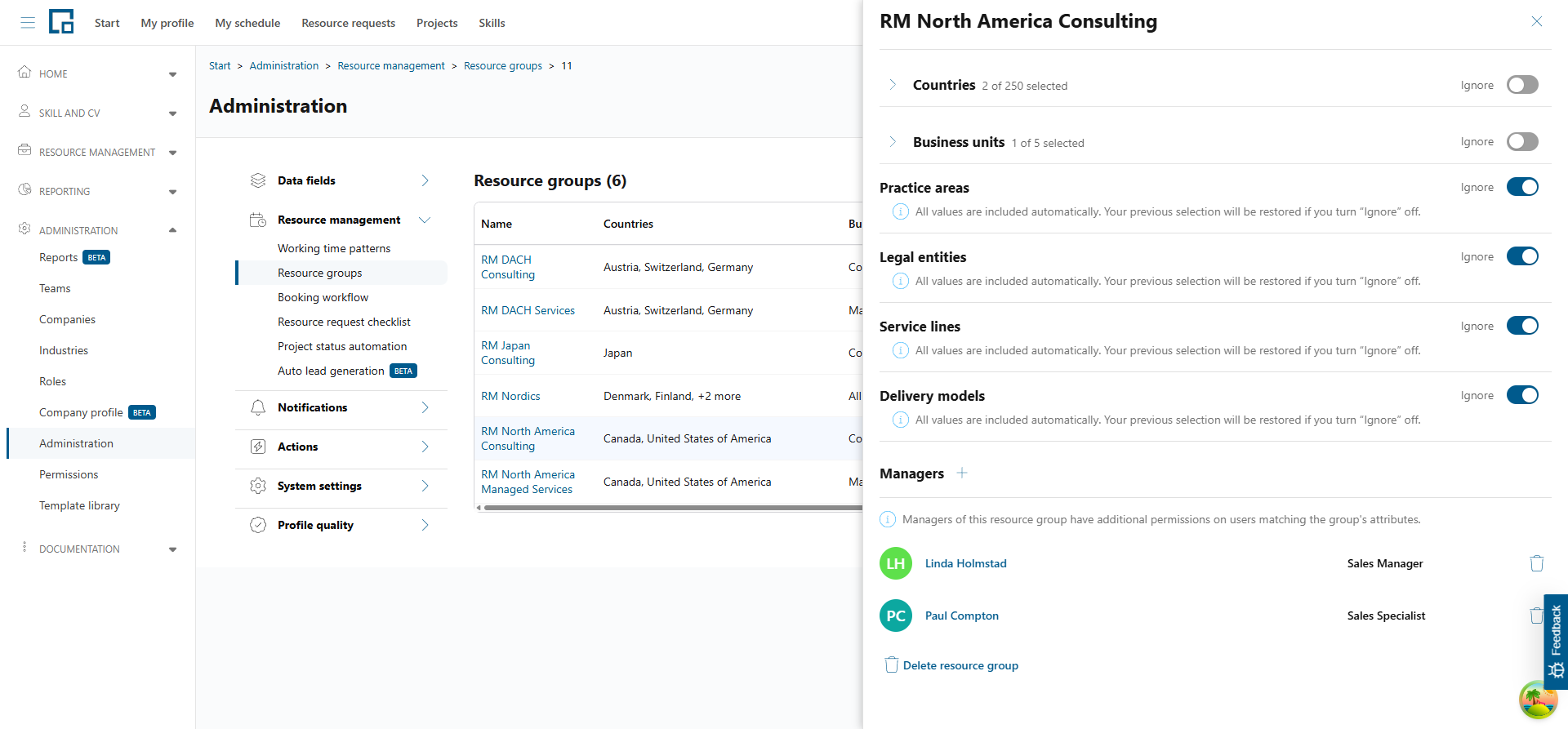This screenshot has width=1568, height=729.
Task: Expand the Countries section chevron
Action: click(893, 85)
